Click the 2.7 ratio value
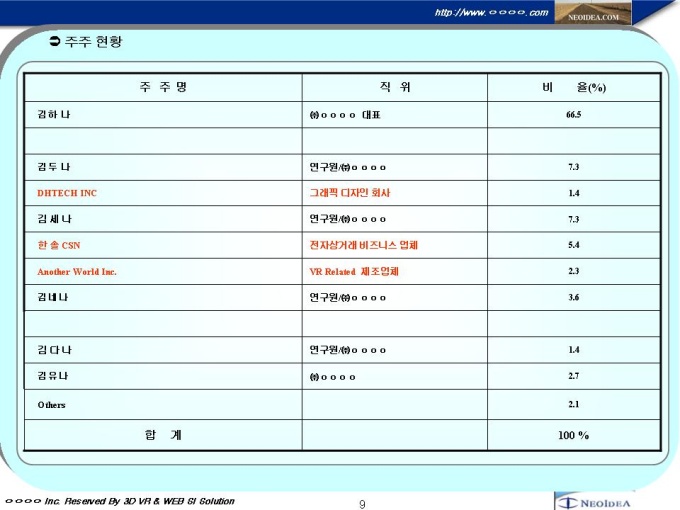The width and height of the screenshot is (680, 510). pyautogui.click(x=573, y=376)
